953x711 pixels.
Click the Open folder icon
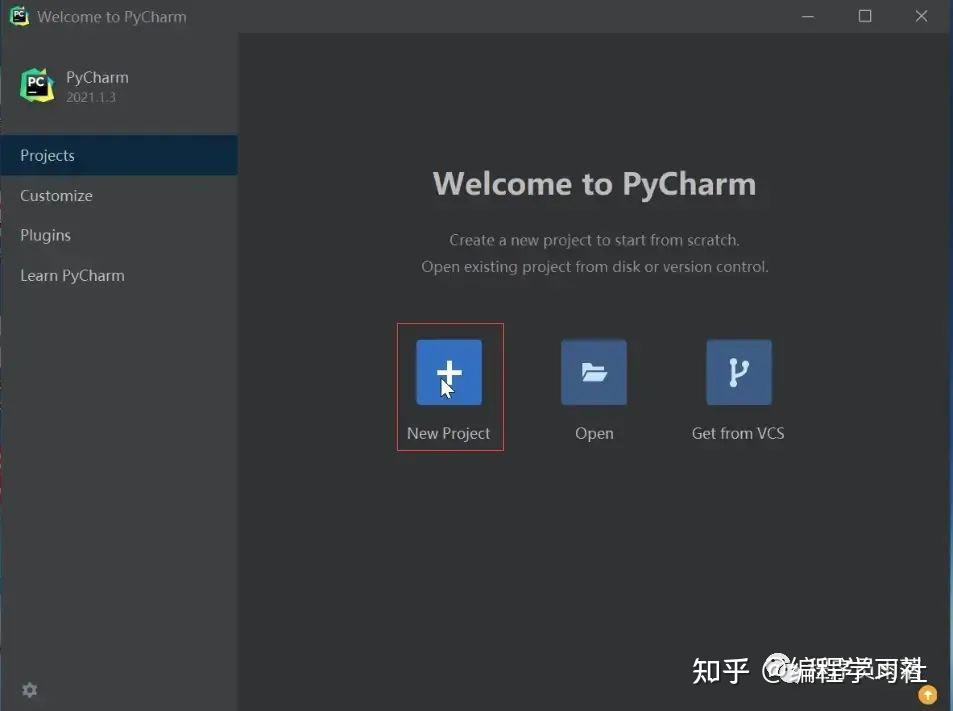tap(593, 371)
